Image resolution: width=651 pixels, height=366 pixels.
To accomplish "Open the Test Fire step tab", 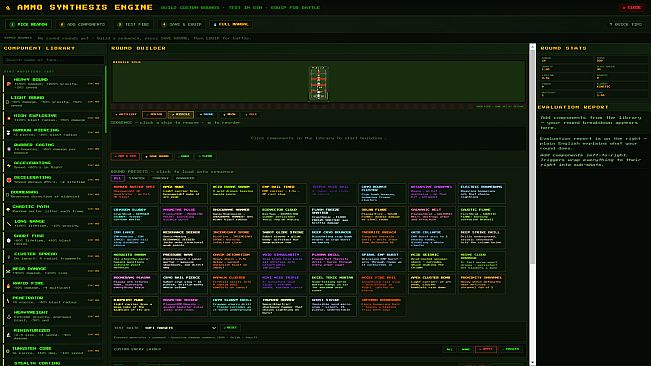I will tap(133, 24).
